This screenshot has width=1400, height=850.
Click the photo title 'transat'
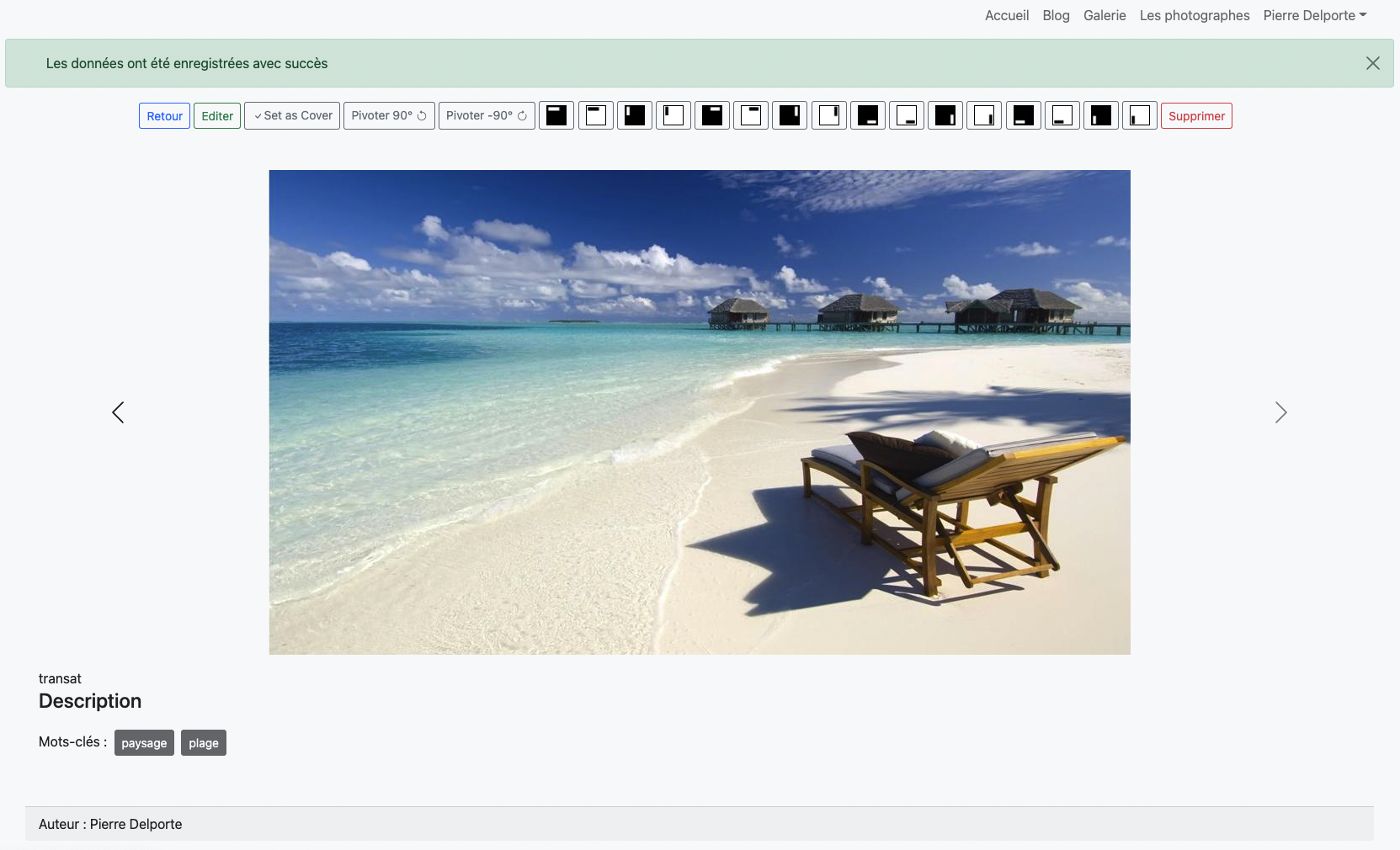[60, 678]
